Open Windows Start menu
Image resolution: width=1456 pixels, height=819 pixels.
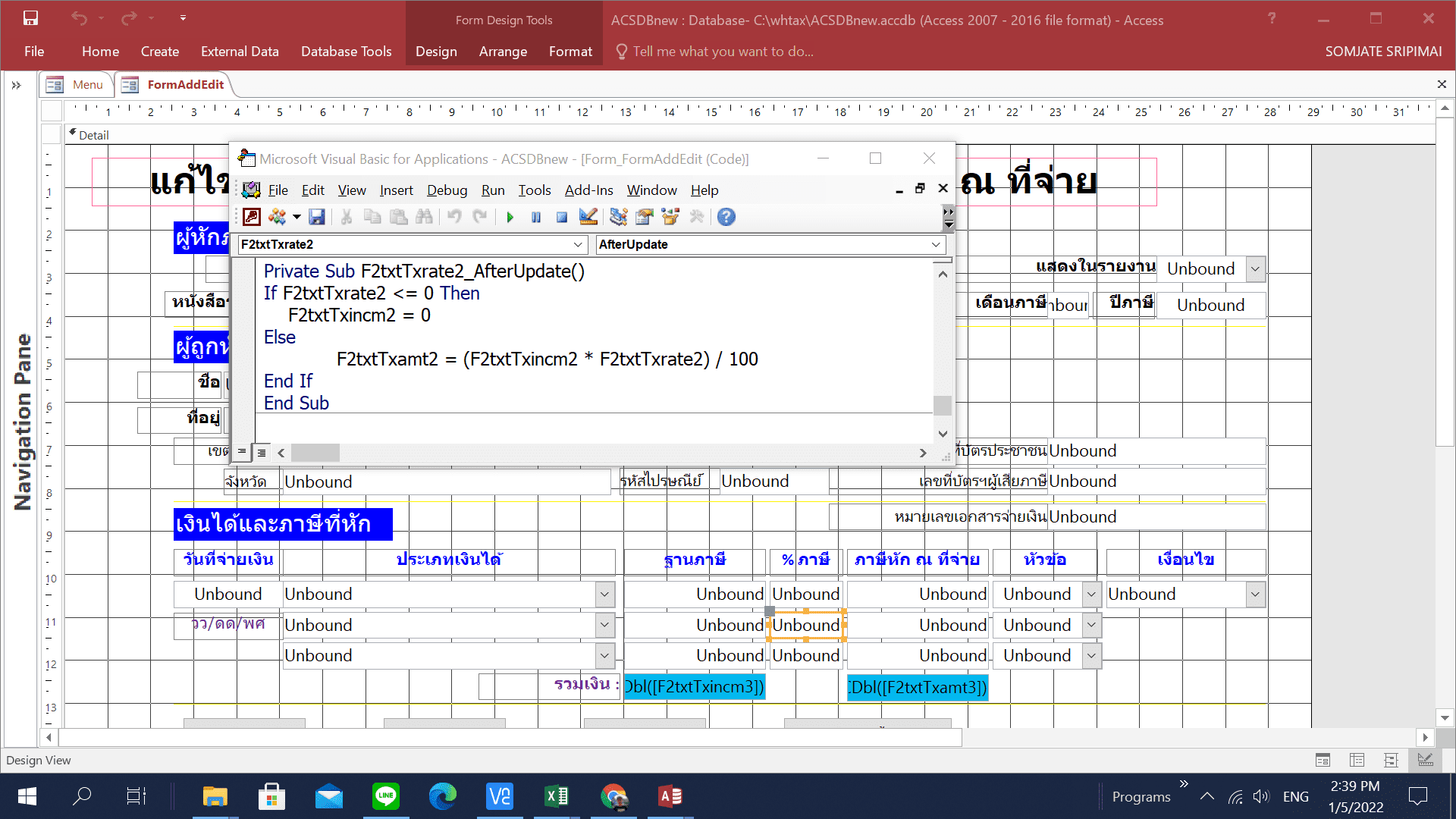[x=27, y=796]
